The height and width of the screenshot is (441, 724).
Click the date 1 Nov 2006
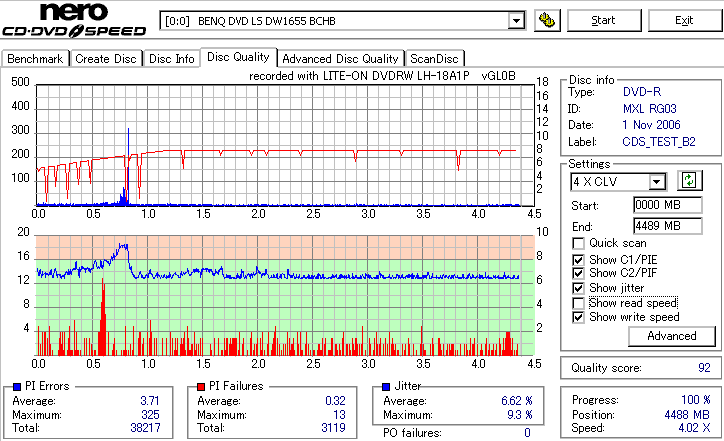(652, 125)
